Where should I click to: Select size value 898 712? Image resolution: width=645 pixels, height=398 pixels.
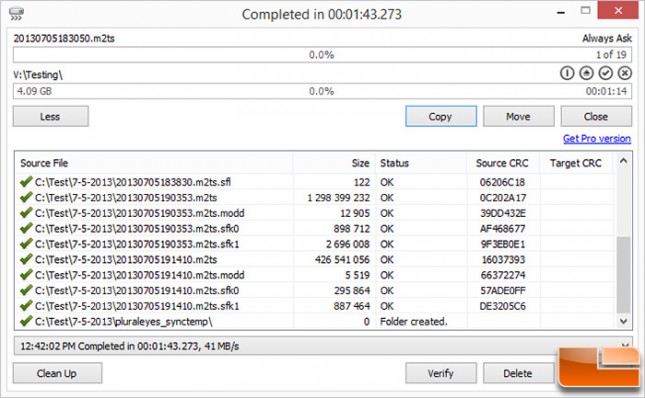(x=352, y=229)
